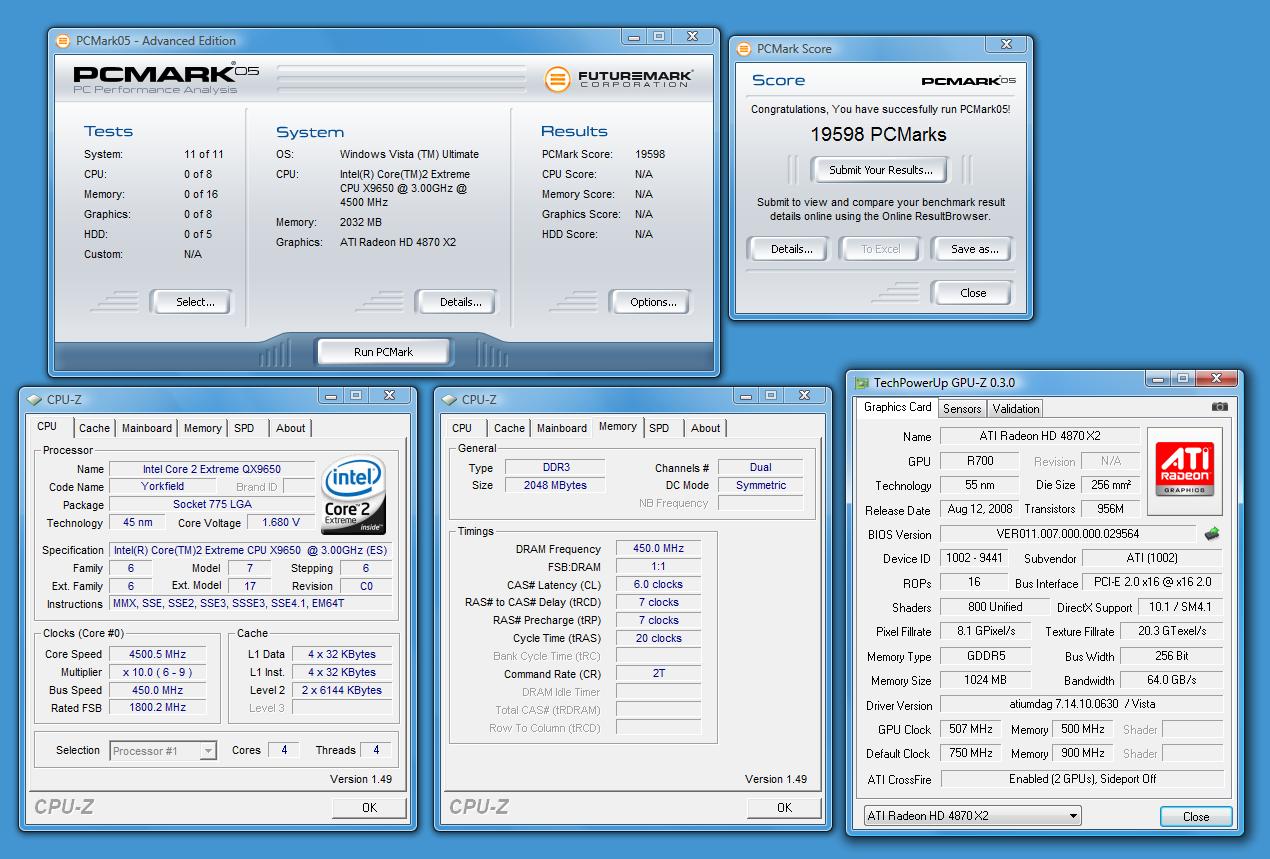Click the Bus Speed 450.0 MHz value
The width and height of the screenshot is (1270, 859).
pyautogui.click(x=157, y=690)
